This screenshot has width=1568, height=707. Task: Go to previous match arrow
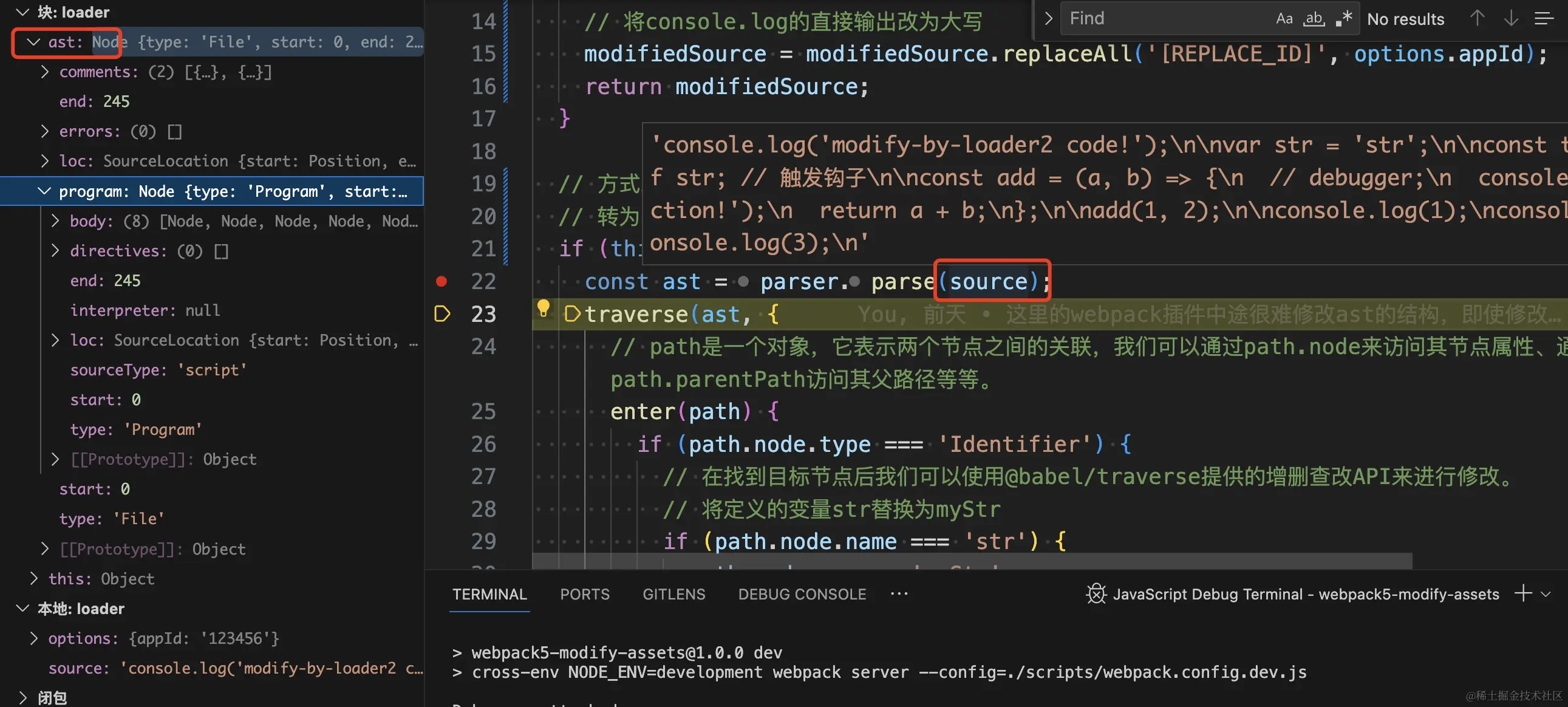tap(1478, 19)
